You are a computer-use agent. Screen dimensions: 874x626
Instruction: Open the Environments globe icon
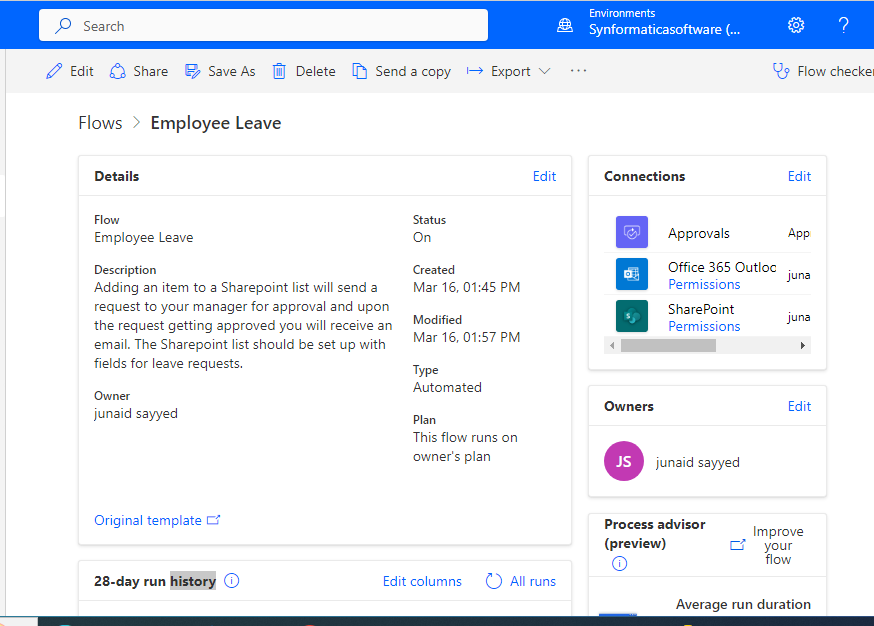click(x=565, y=25)
